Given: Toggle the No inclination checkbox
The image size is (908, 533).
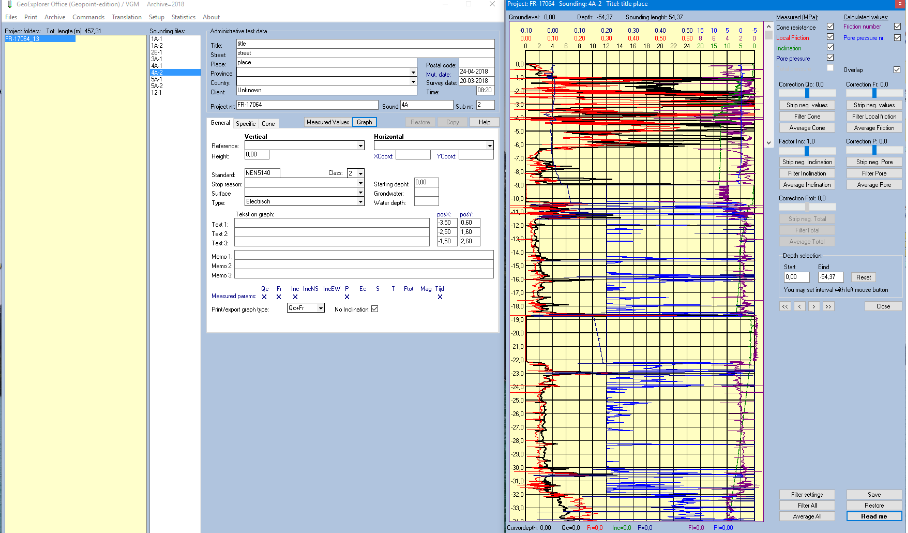Looking at the screenshot, I should 375,309.
